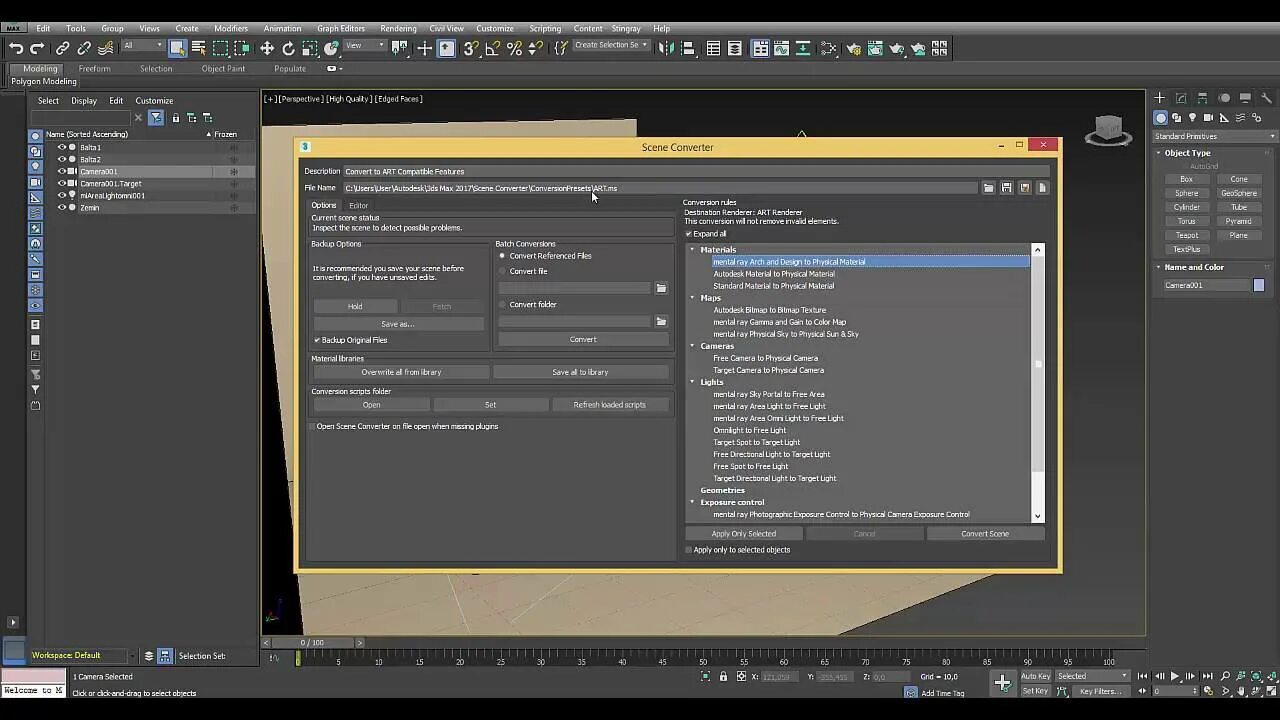Click the browse icon for Convert file

(661, 288)
